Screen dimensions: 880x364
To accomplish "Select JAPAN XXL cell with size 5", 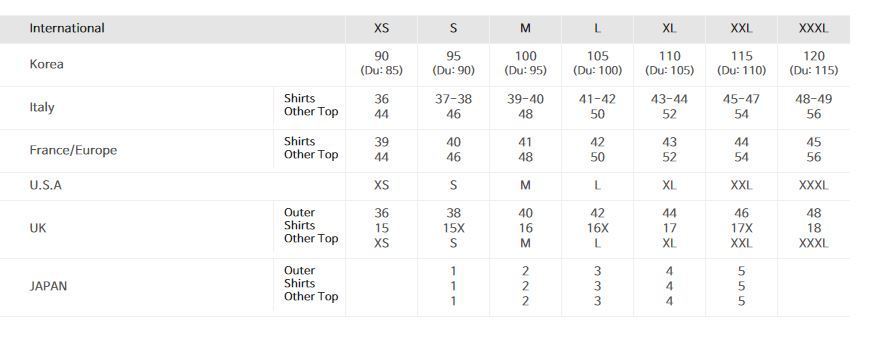I will (741, 286).
